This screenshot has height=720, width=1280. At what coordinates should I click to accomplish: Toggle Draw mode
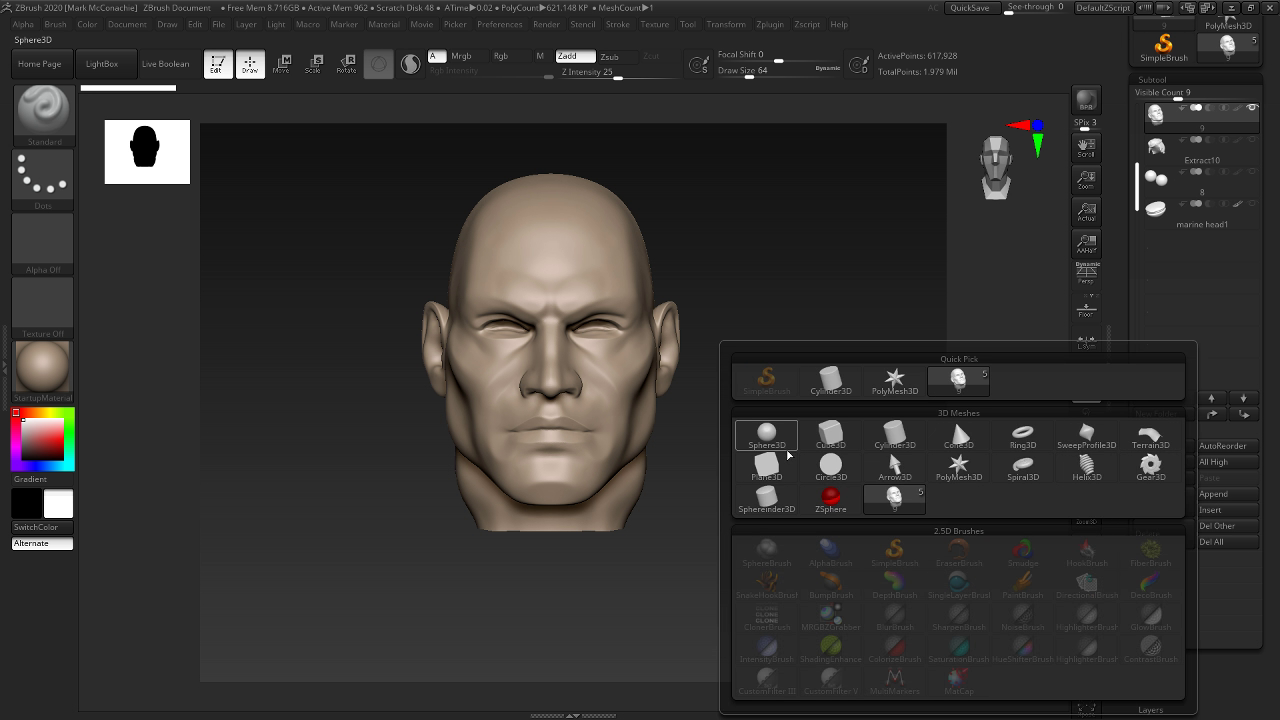(x=250, y=64)
